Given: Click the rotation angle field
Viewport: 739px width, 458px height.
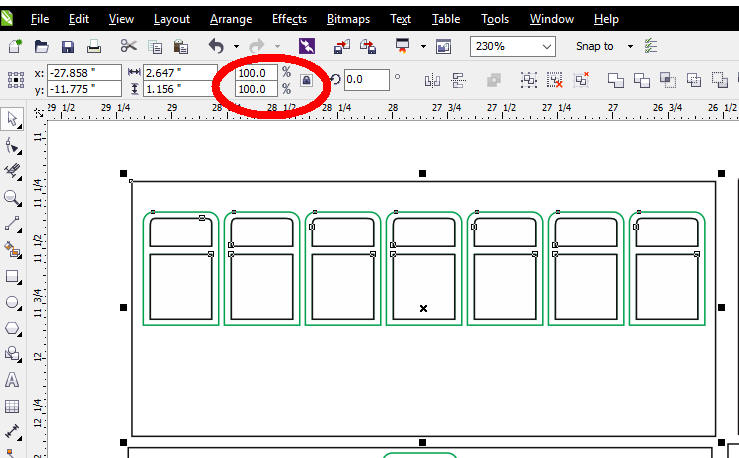Looking at the screenshot, I should point(366,80).
